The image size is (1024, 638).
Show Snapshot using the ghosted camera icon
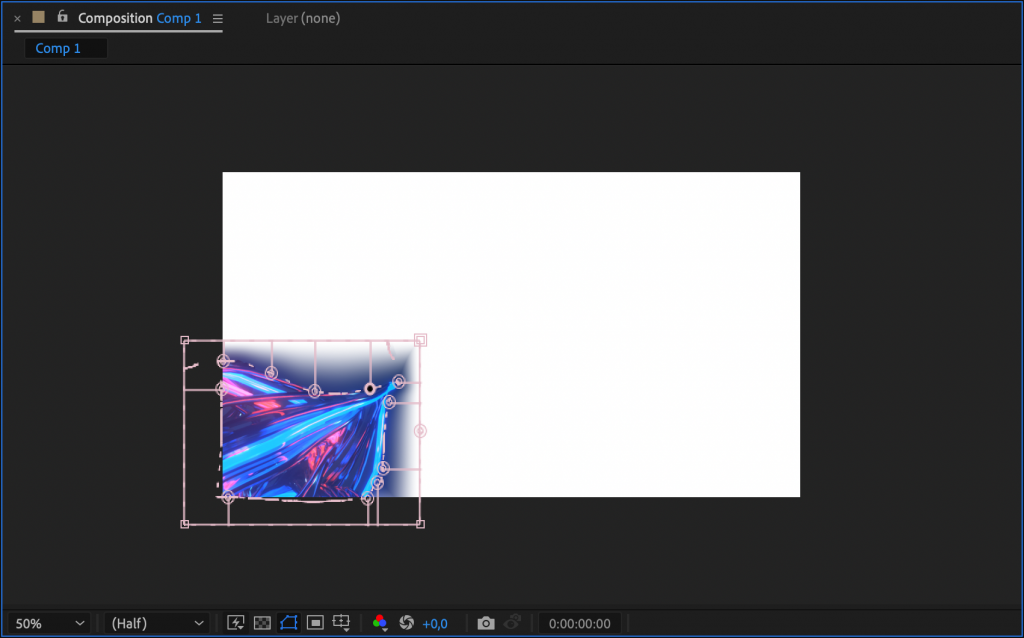(512, 622)
